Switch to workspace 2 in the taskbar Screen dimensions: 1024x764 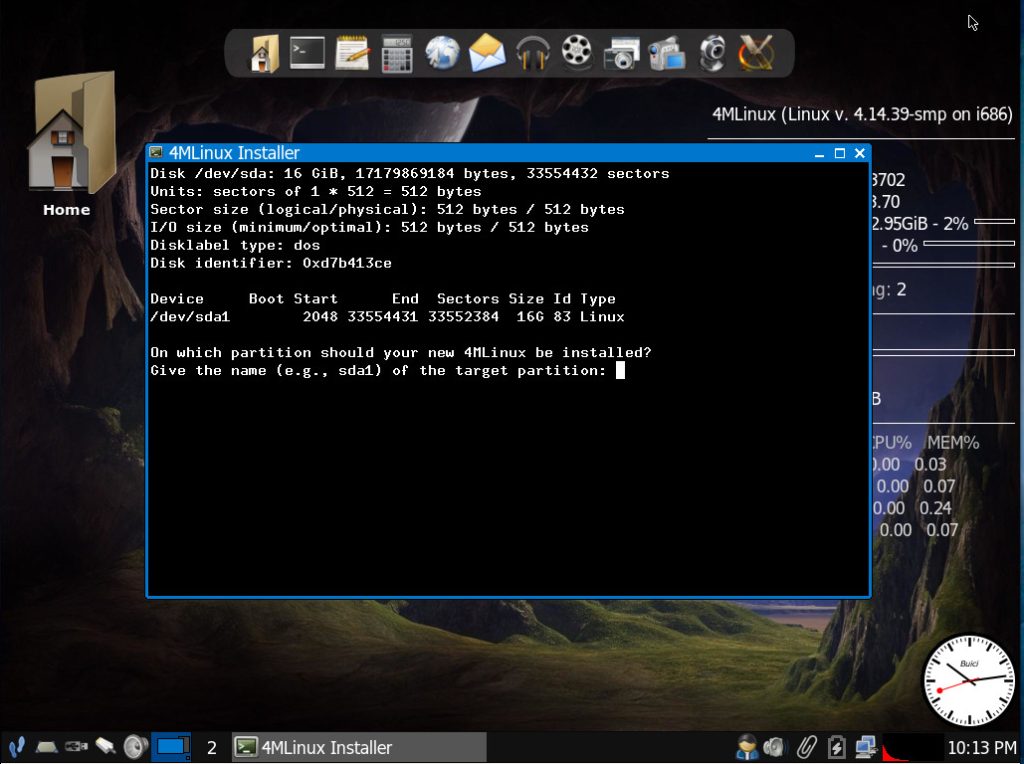(x=211, y=747)
